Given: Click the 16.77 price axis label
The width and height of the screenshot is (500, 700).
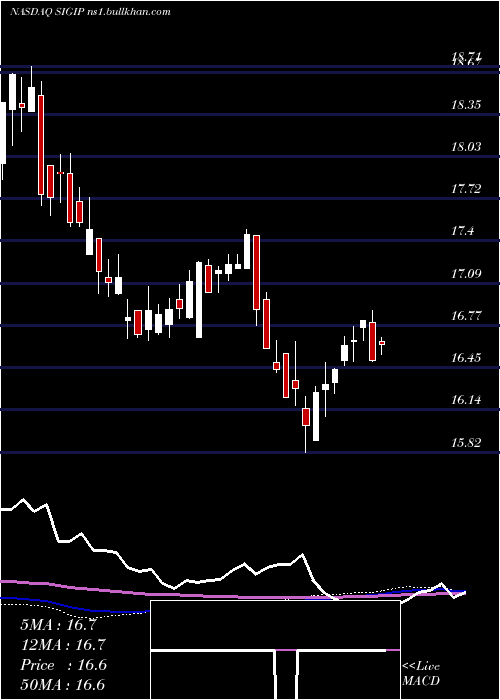Looking at the screenshot, I should [x=467, y=316].
